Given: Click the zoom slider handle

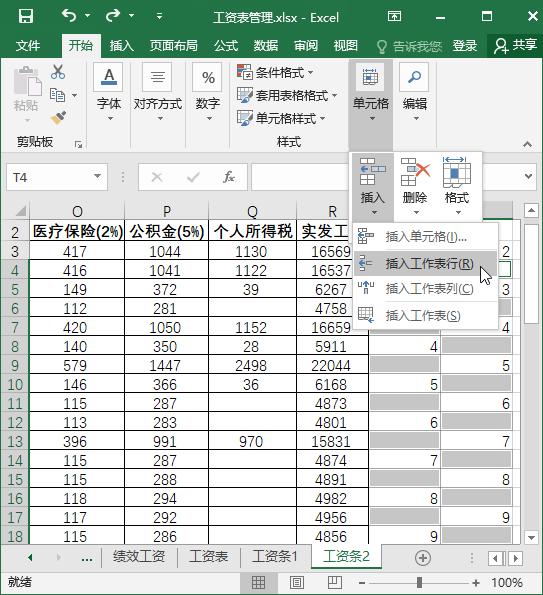Looking at the screenshot, I should point(419,582).
